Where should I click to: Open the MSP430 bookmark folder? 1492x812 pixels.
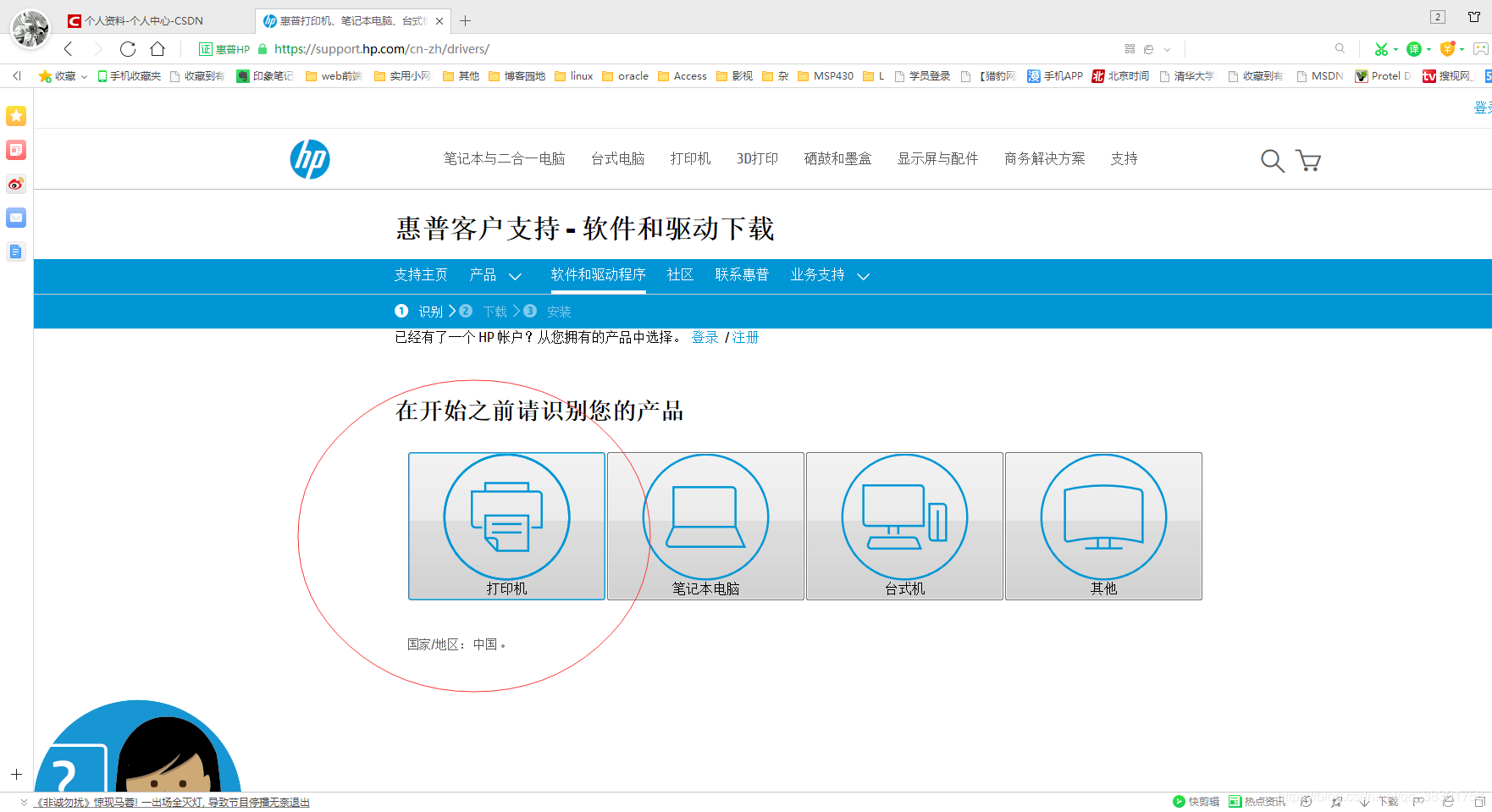(825, 76)
